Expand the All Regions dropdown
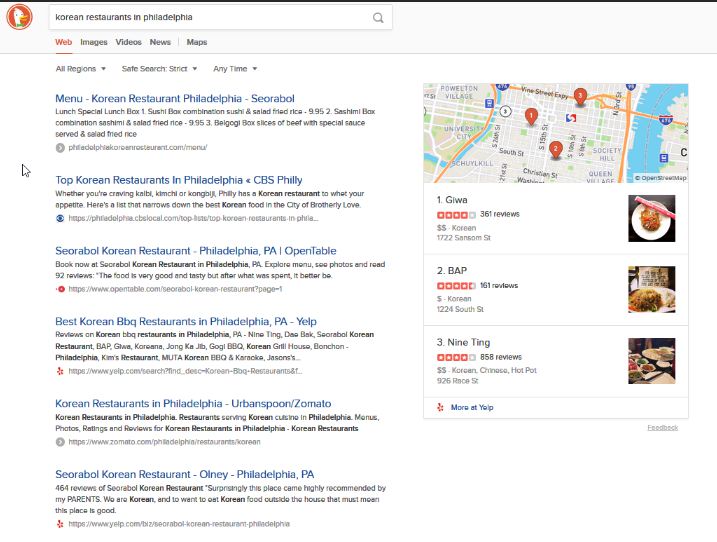Image resolution: width=717 pixels, height=542 pixels. pos(80,69)
